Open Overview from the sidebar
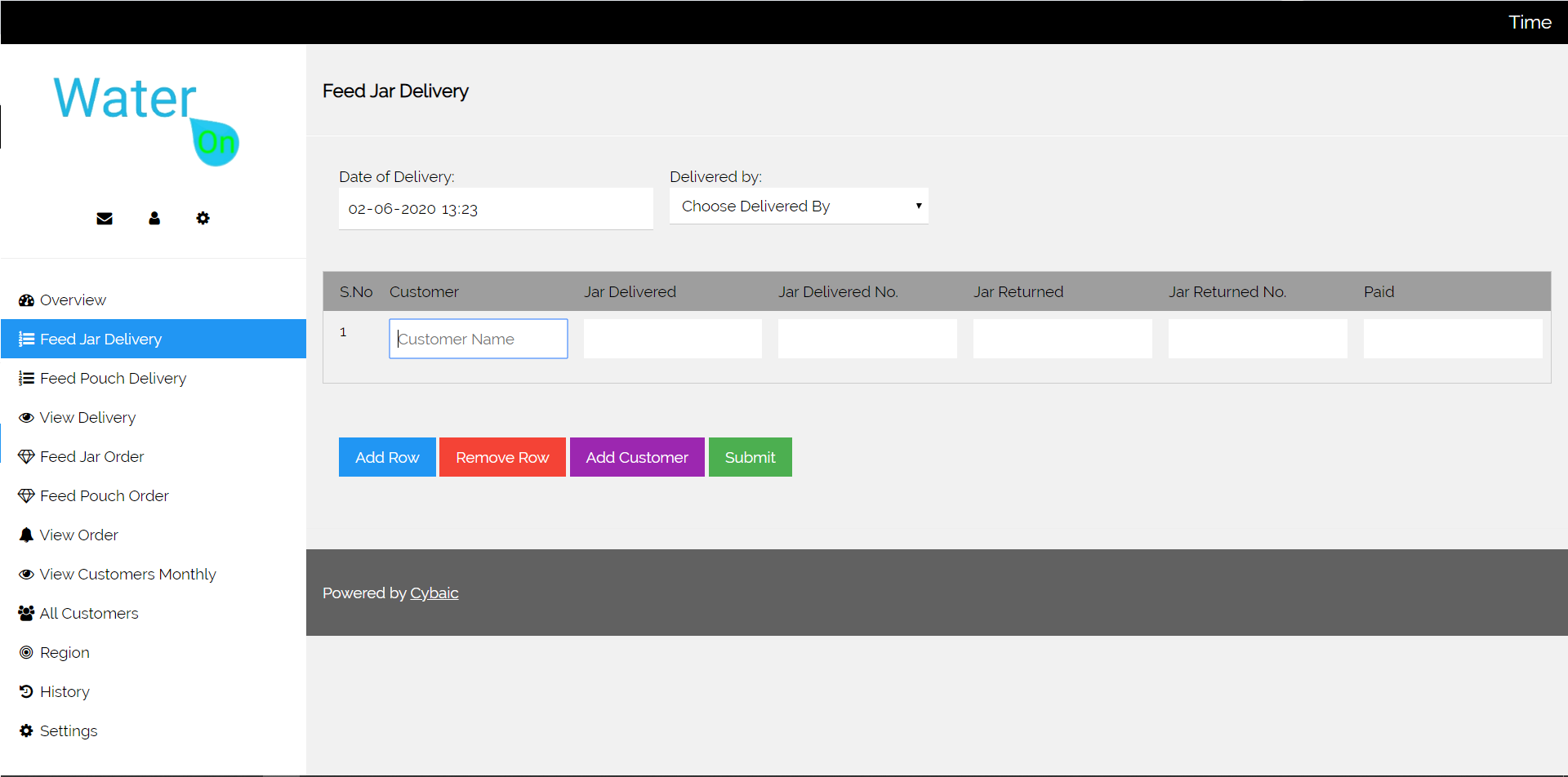 pyautogui.click(x=73, y=300)
